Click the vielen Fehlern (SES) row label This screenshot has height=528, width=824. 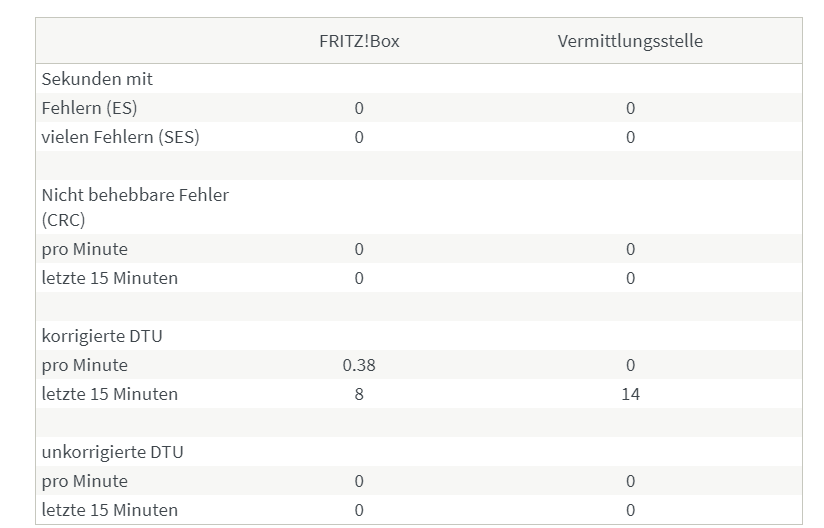pos(120,137)
